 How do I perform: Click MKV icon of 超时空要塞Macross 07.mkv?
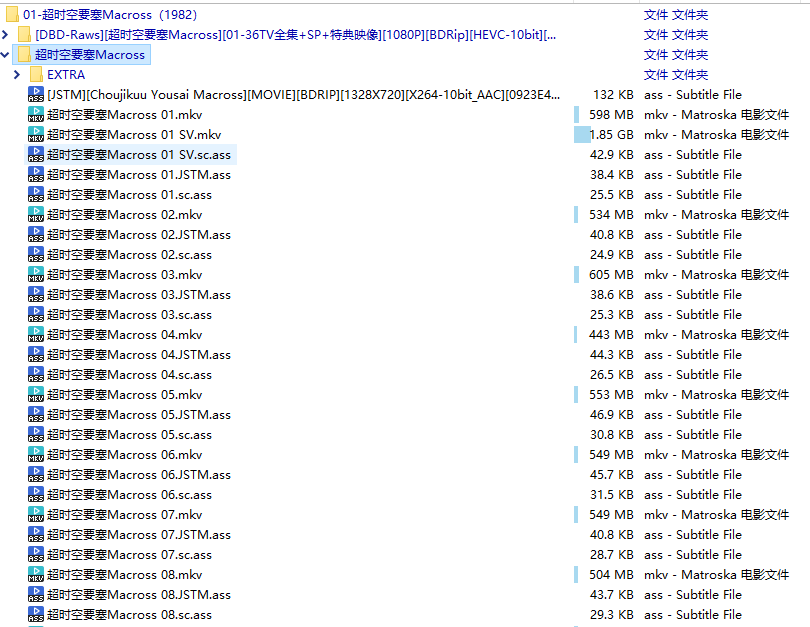point(36,515)
